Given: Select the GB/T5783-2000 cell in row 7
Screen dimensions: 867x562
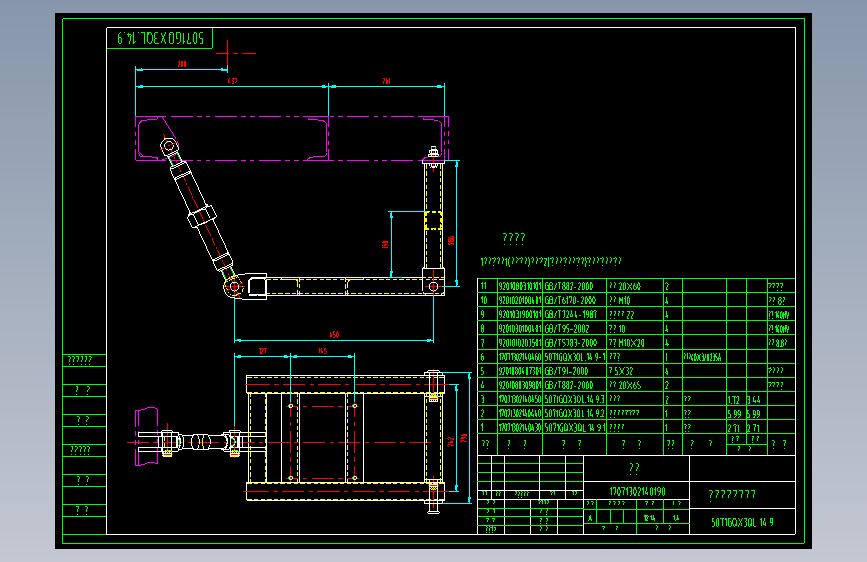Looking at the screenshot, I should pos(571,343).
